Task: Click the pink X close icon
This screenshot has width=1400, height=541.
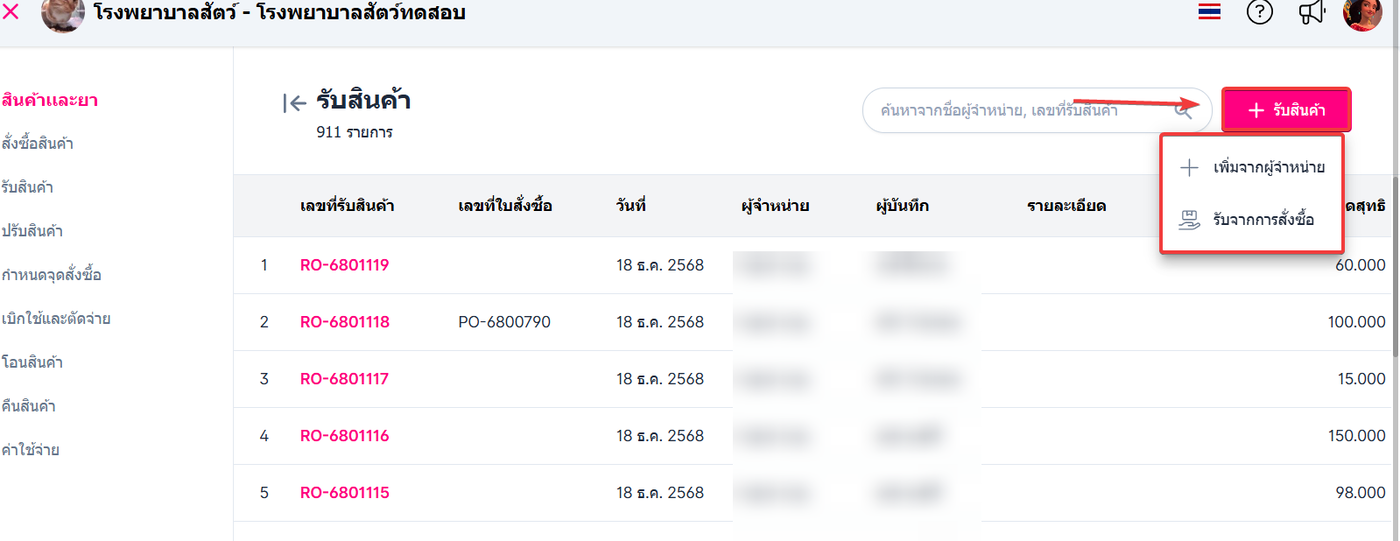Action: coord(12,12)
